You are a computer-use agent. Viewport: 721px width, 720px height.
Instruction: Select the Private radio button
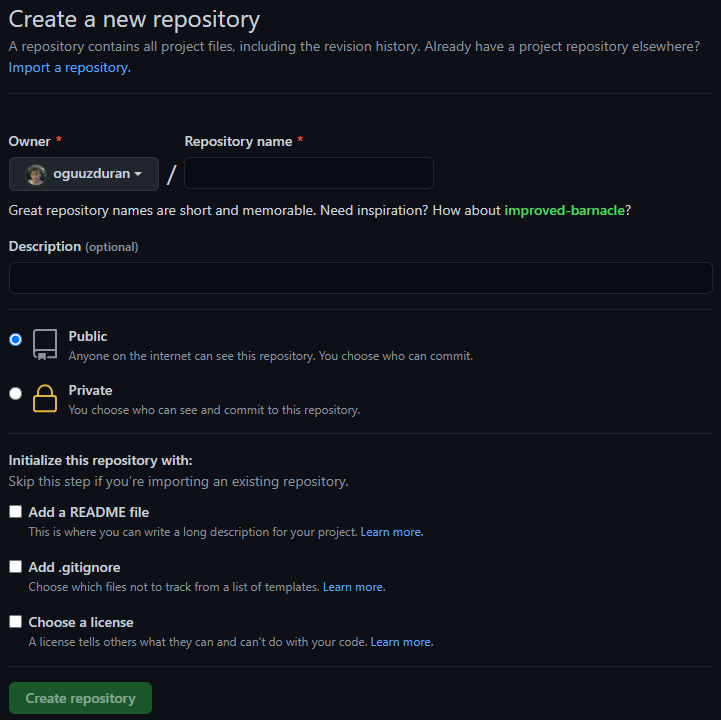(16, 394)
